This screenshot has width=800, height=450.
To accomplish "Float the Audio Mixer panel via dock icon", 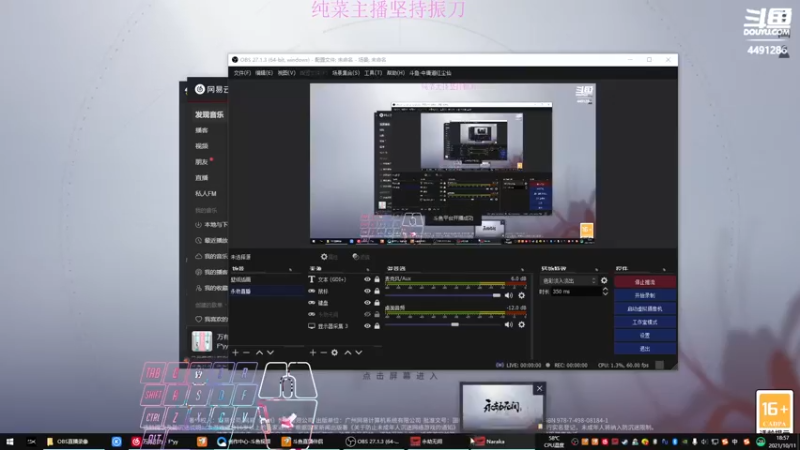I will click(x=522, y=269).
